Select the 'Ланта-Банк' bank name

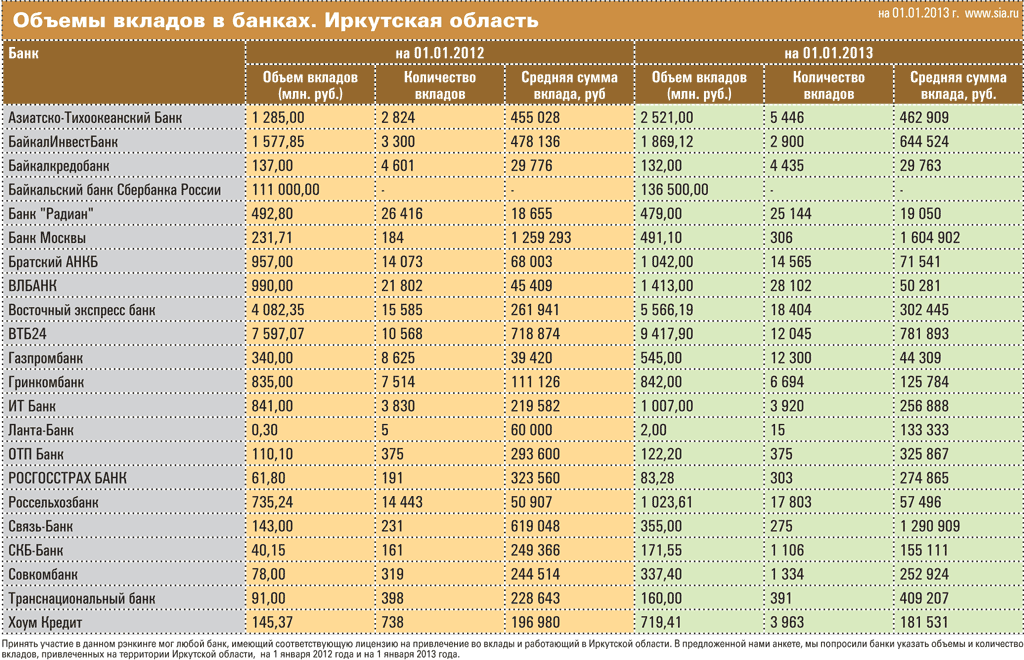click(x=43, y=430)
